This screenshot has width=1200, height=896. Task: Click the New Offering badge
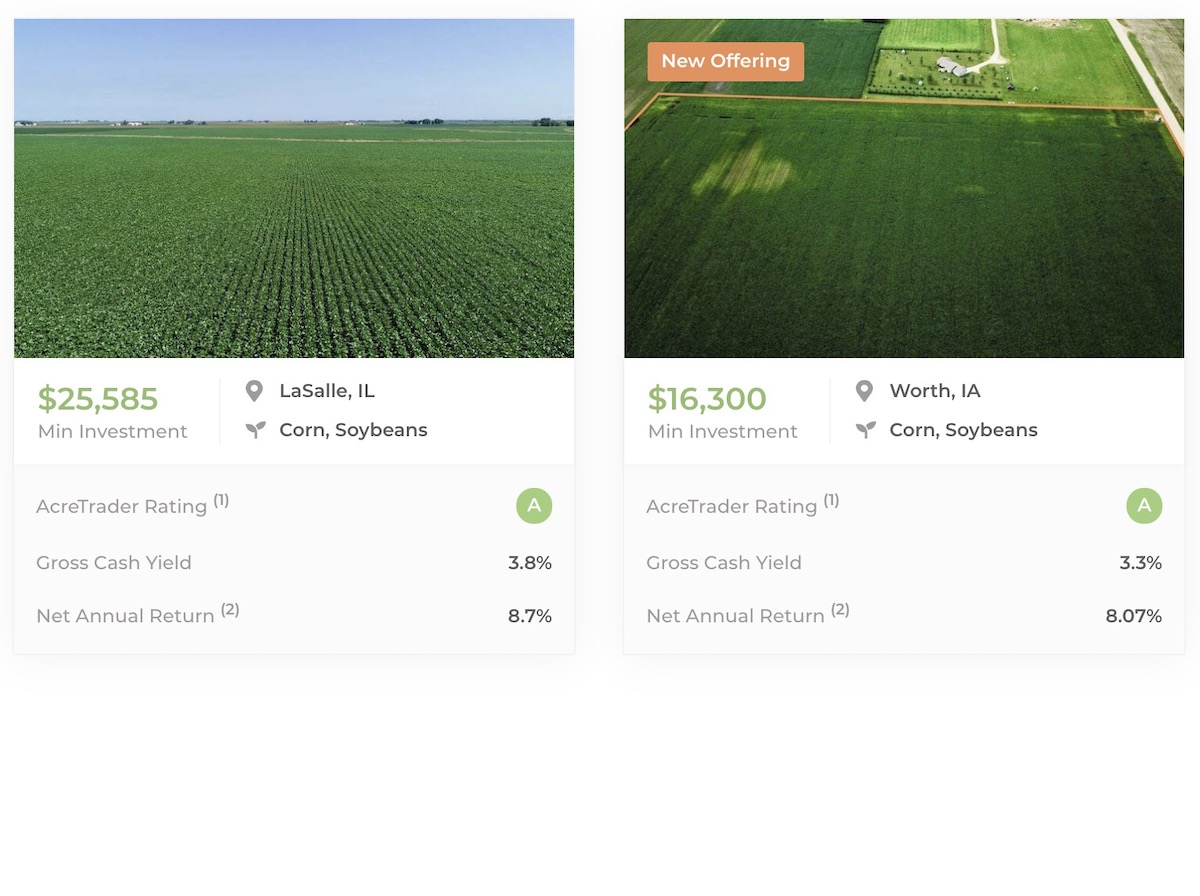pyautogui.click(x=725, y=61)
